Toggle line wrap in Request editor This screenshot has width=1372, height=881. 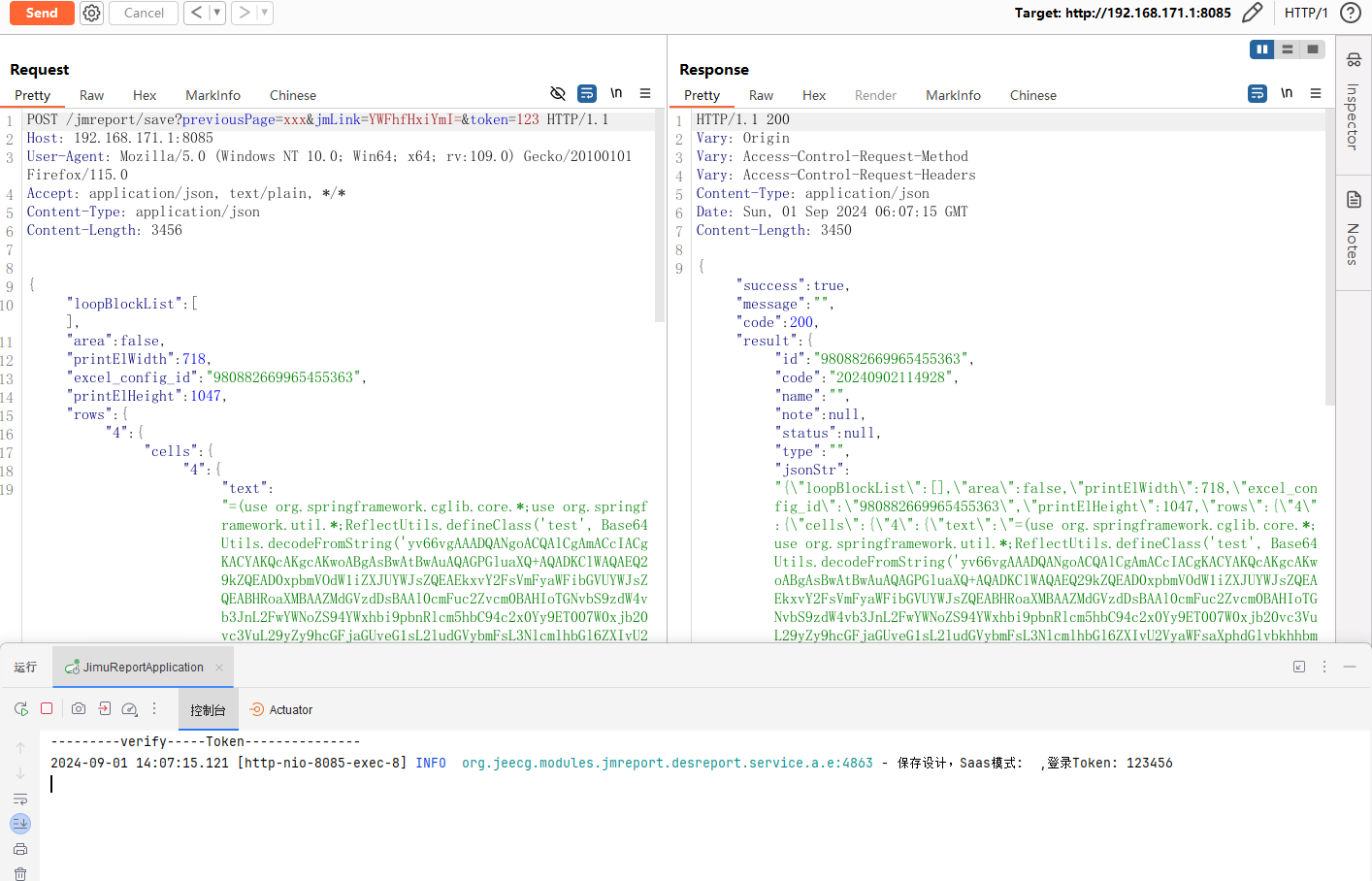(x=587, y=93)
